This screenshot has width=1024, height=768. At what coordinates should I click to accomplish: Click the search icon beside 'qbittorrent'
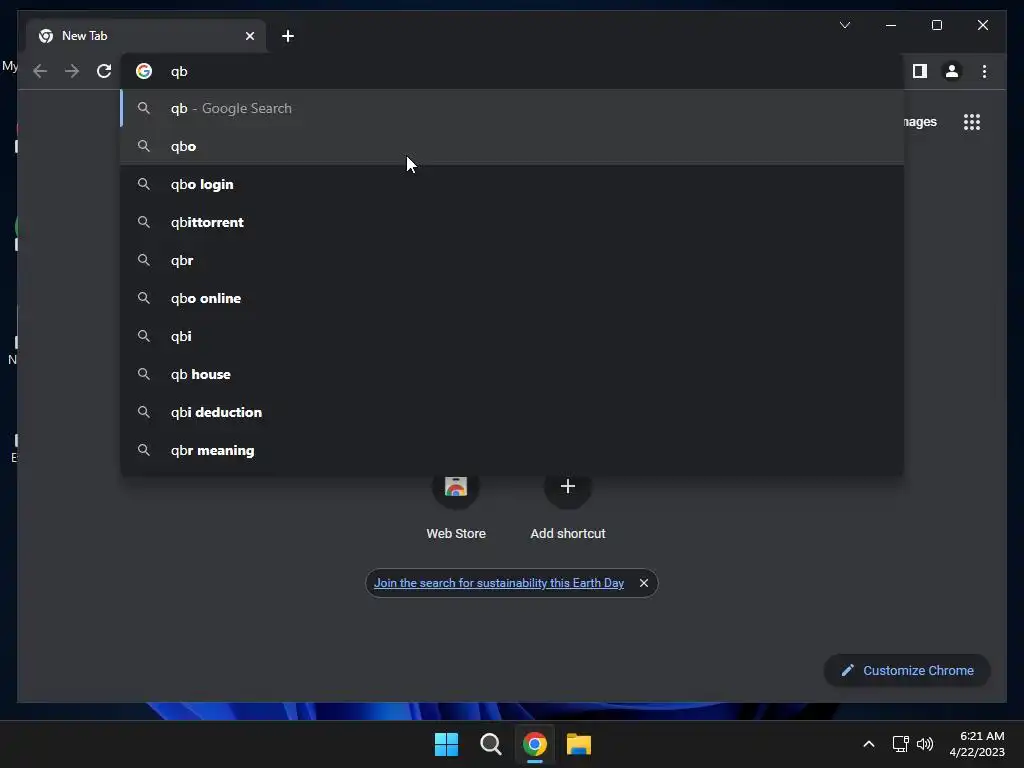[x=144, y=222]
